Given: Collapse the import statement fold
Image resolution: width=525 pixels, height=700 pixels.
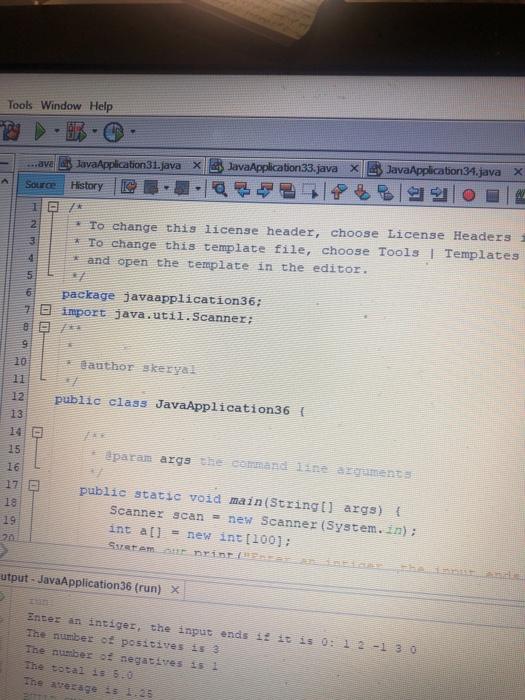Looking at the screenshot, I should coord(45,309).
